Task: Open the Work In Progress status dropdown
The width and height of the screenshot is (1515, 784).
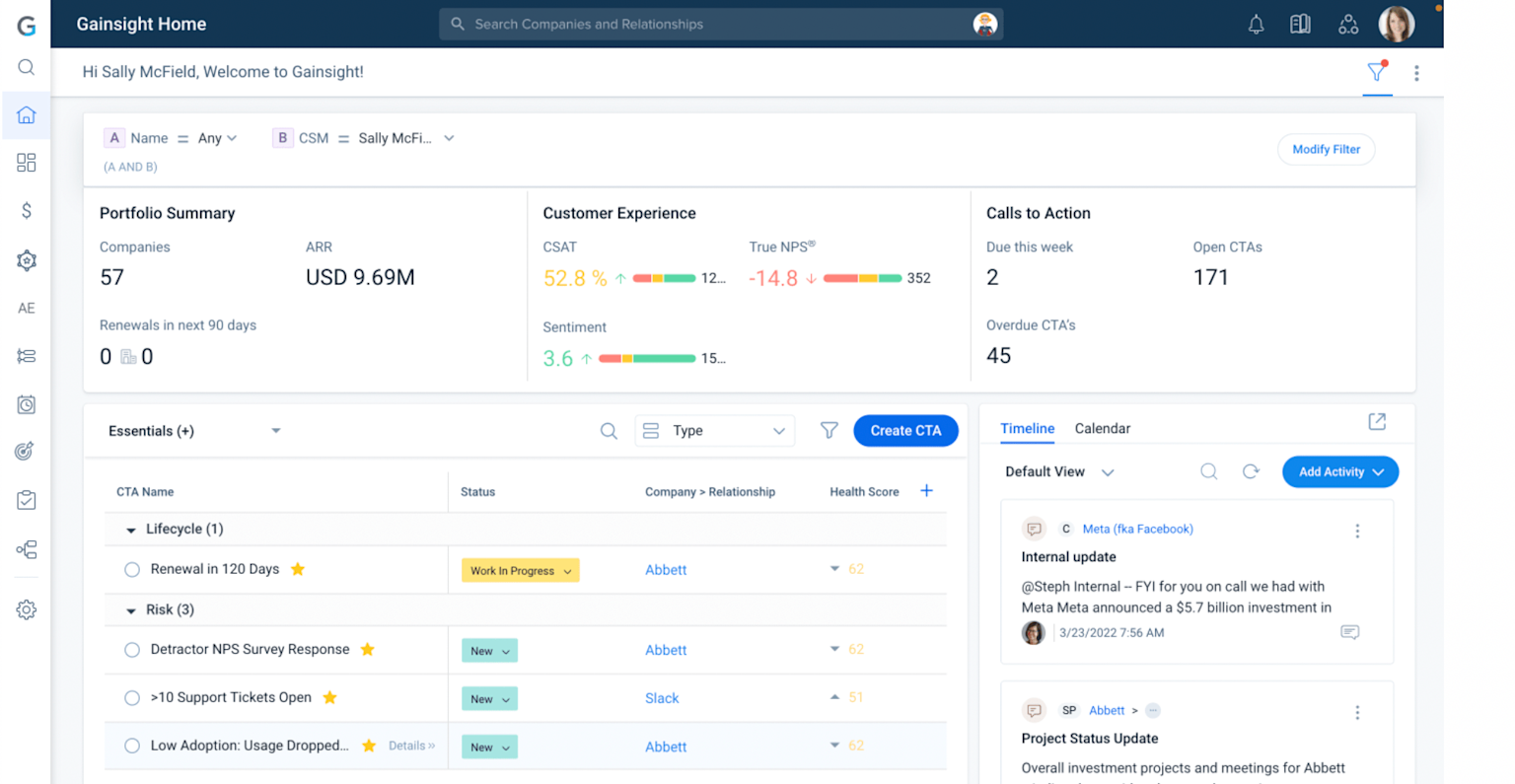Action: tap(520, 570)
